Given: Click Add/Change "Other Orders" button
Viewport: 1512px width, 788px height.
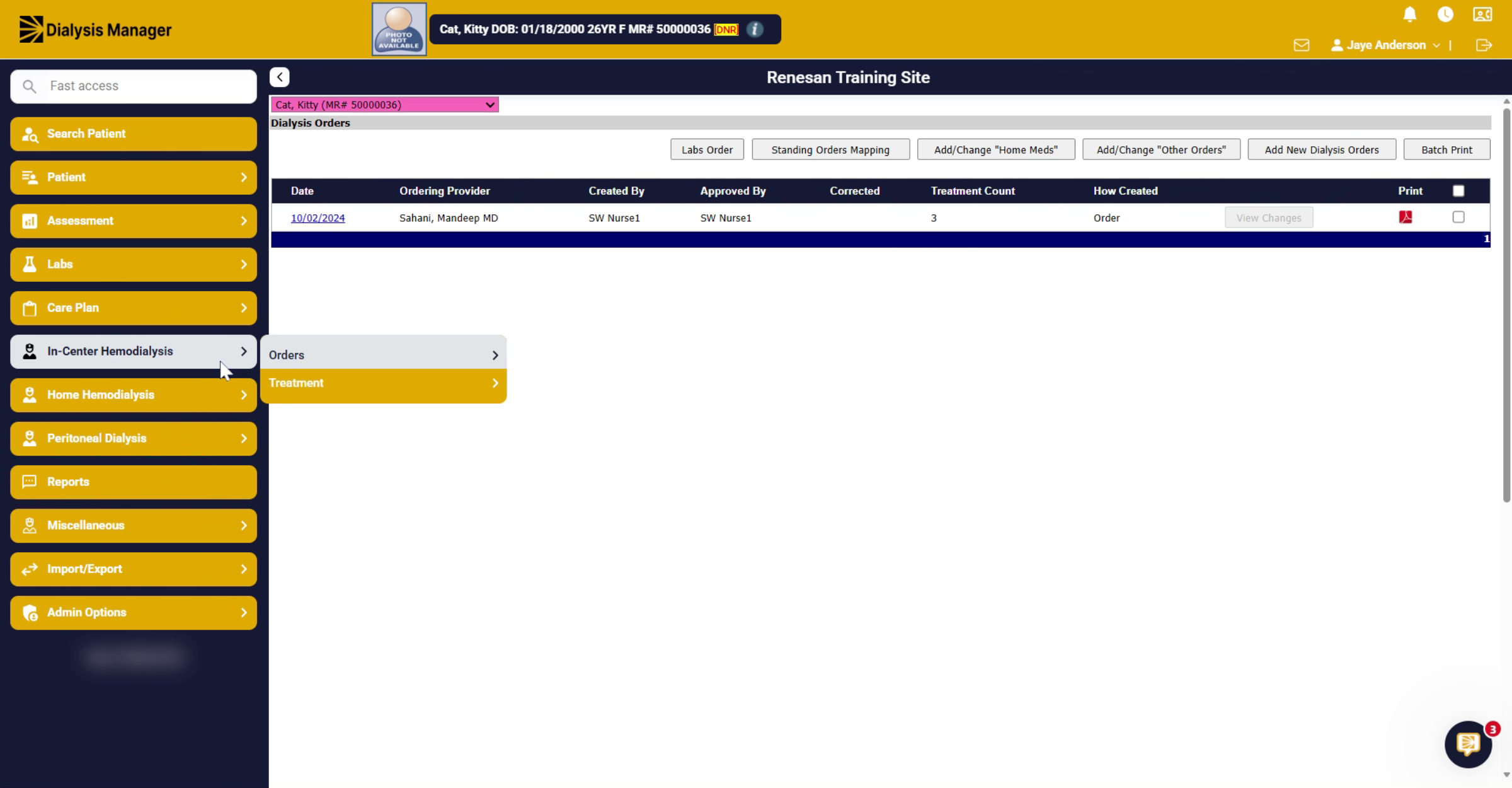Looking at the screenshot, I should coord(1161,149).
